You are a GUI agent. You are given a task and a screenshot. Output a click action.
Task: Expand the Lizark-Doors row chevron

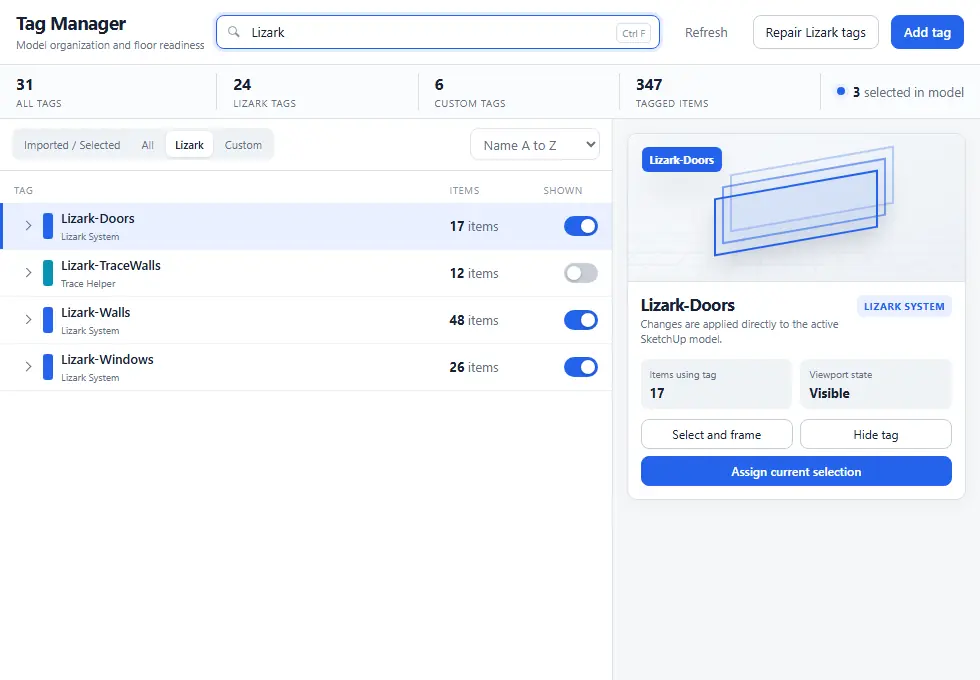point(28,226)
